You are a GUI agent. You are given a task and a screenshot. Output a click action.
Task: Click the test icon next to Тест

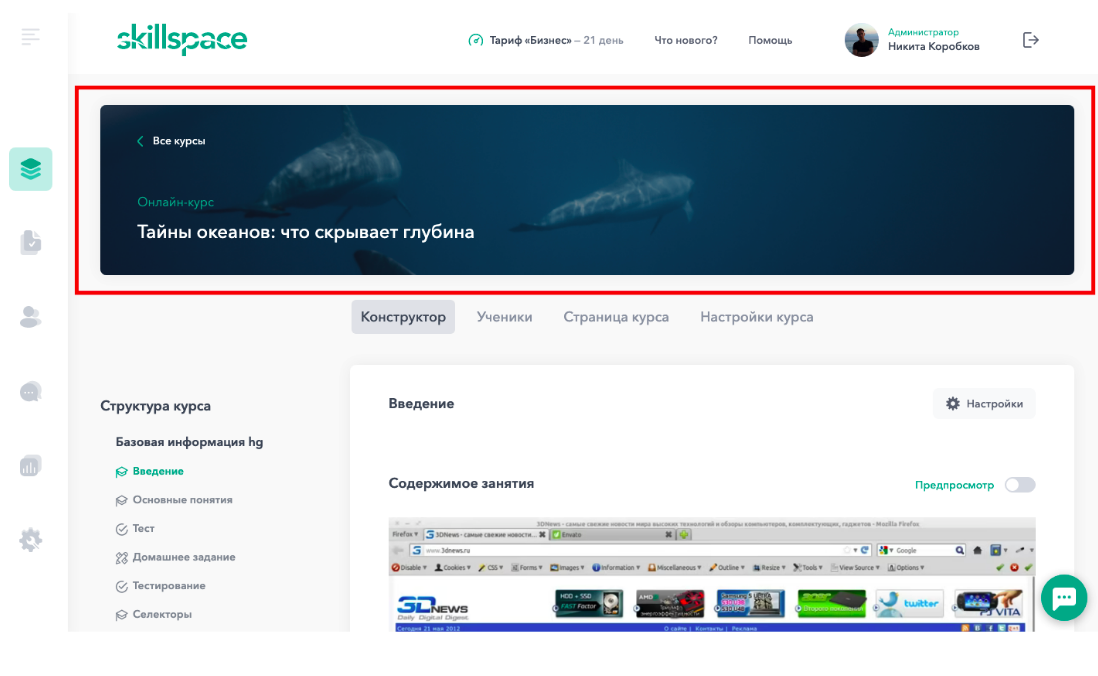121,529
